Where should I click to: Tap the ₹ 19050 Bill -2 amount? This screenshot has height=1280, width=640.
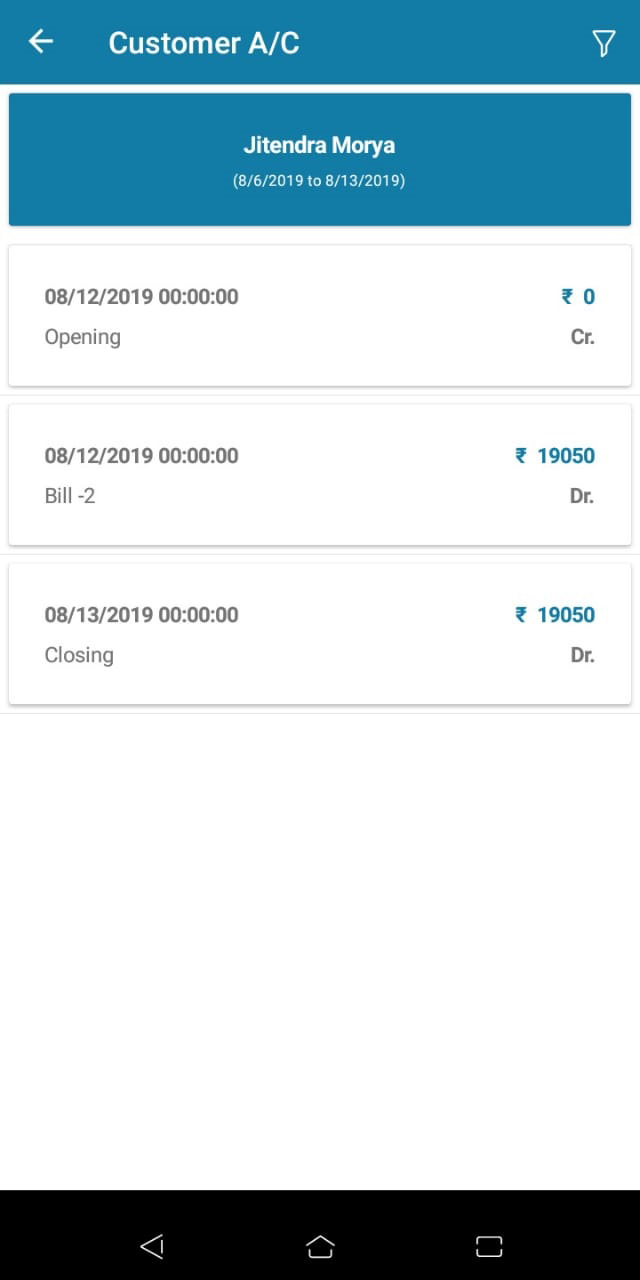point(555,456)
